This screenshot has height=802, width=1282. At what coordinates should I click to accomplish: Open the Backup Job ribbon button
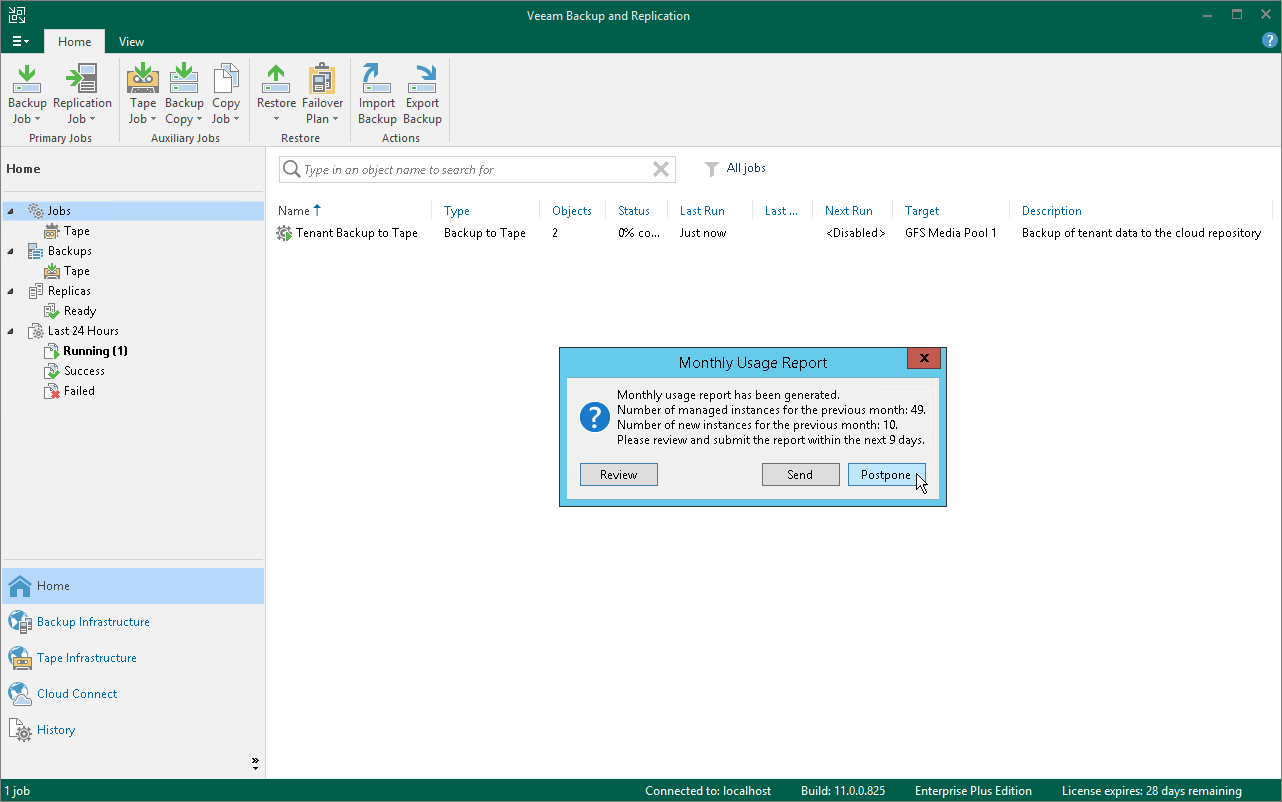(27, 95)
